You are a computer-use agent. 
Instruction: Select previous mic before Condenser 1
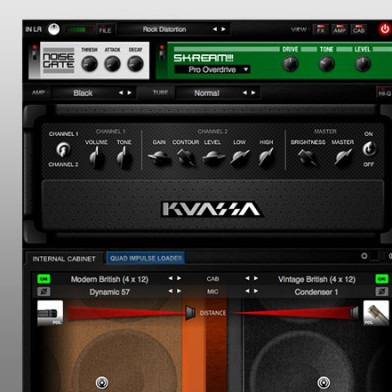(x=247, y=291)
